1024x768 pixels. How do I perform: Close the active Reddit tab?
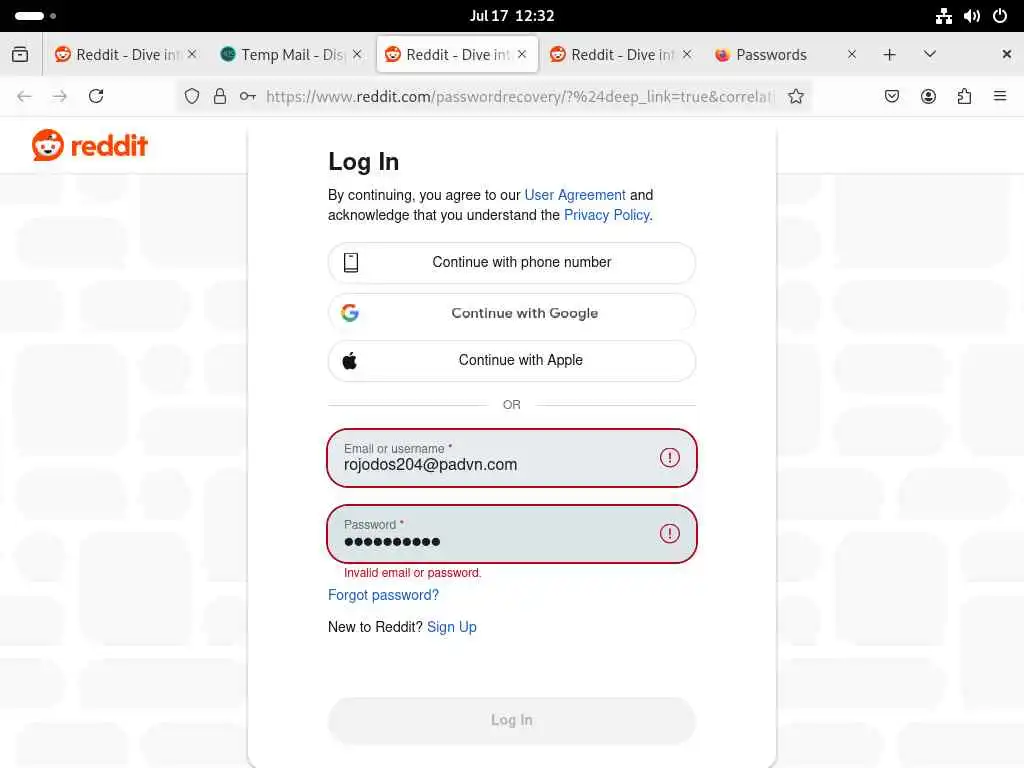[x=522, y=55]
